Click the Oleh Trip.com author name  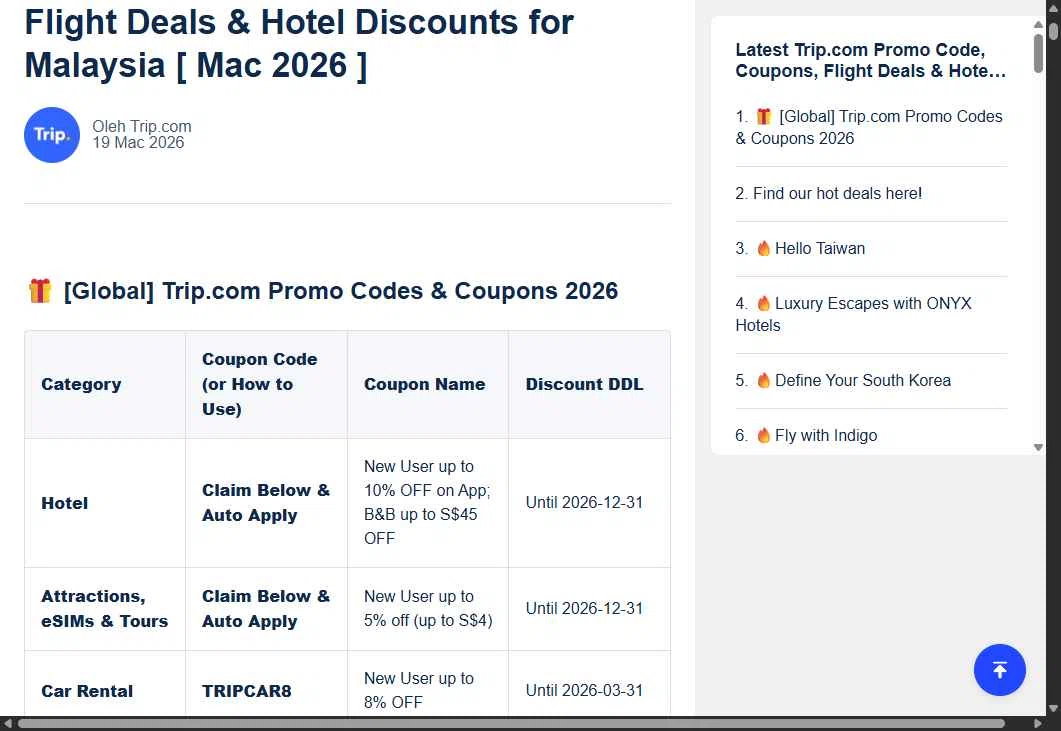[x=142, y=127]
